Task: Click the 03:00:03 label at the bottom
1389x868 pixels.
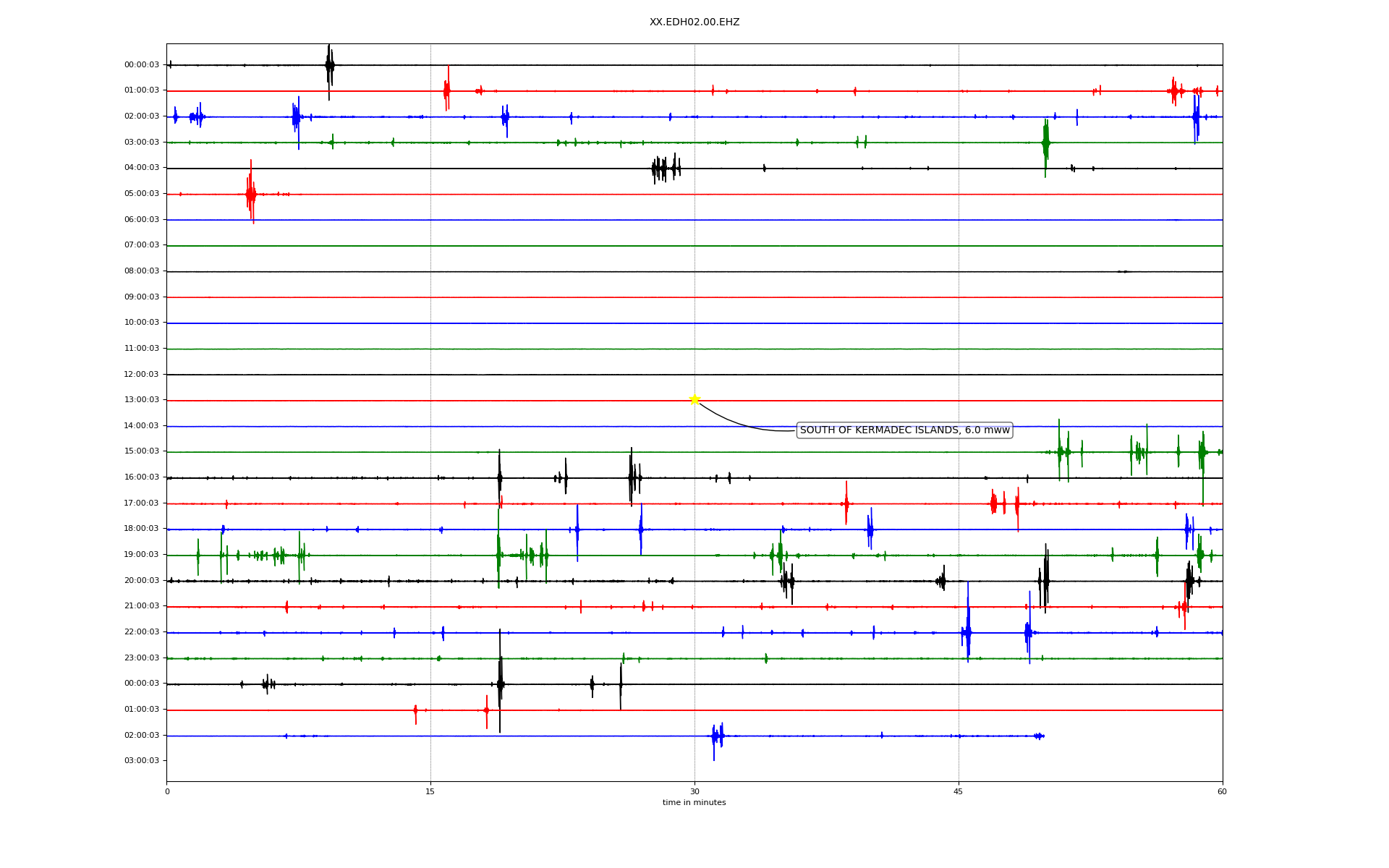Action: (x=142, y=761)
